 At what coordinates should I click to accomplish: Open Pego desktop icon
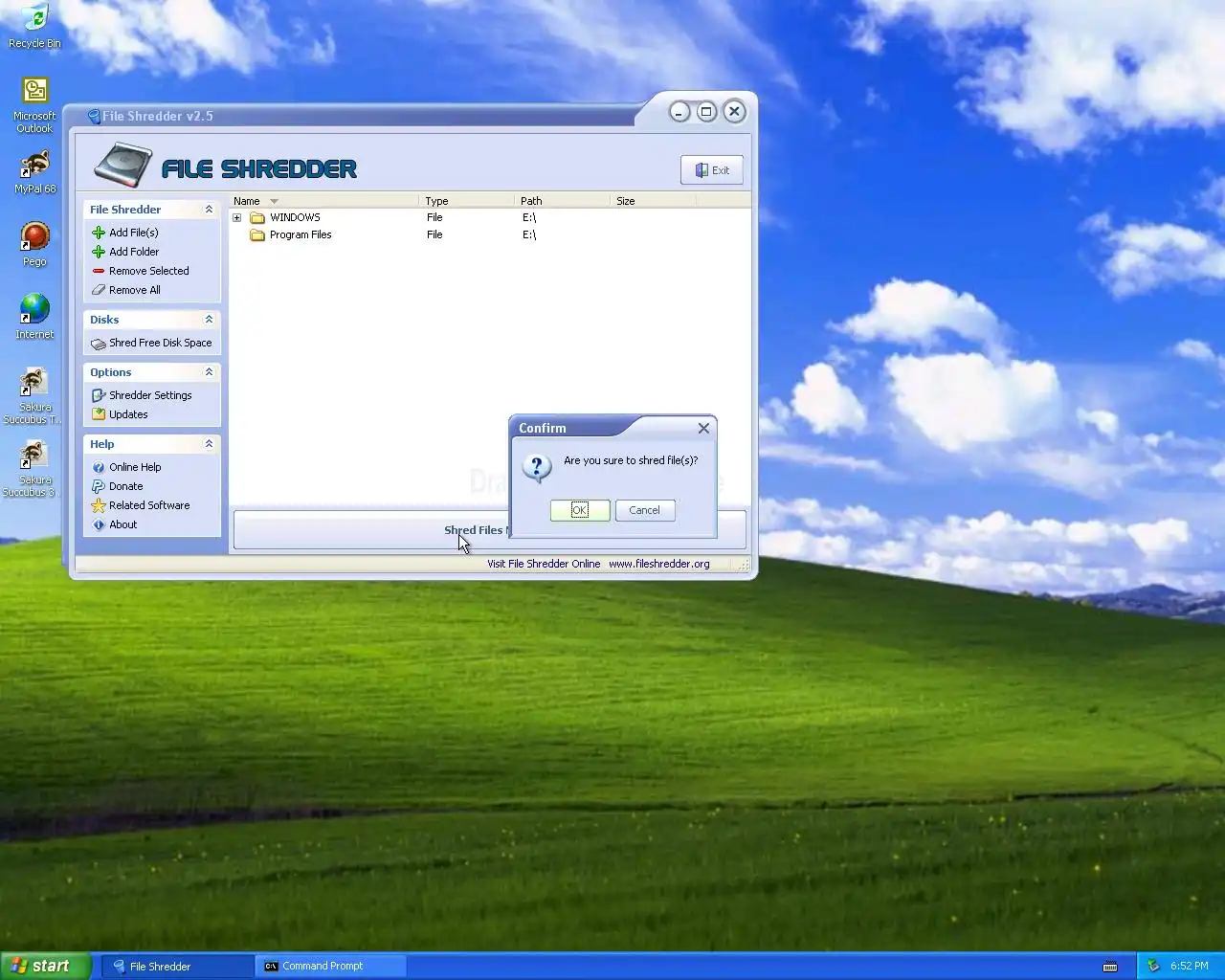tap(34, 244)
